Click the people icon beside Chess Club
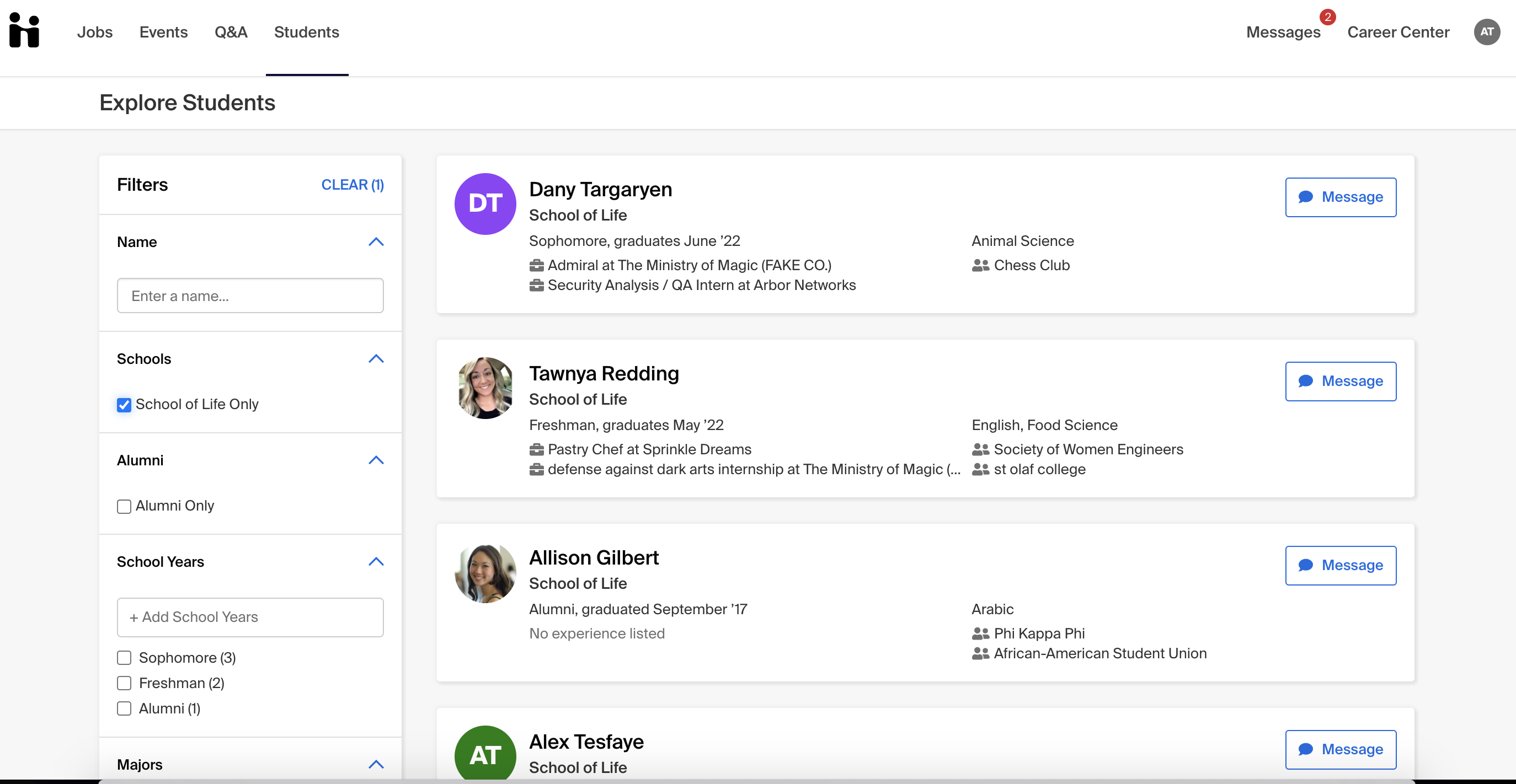The width and height of the screenshot is (1516, 784). pyautogui.click(x=979, y=265)
